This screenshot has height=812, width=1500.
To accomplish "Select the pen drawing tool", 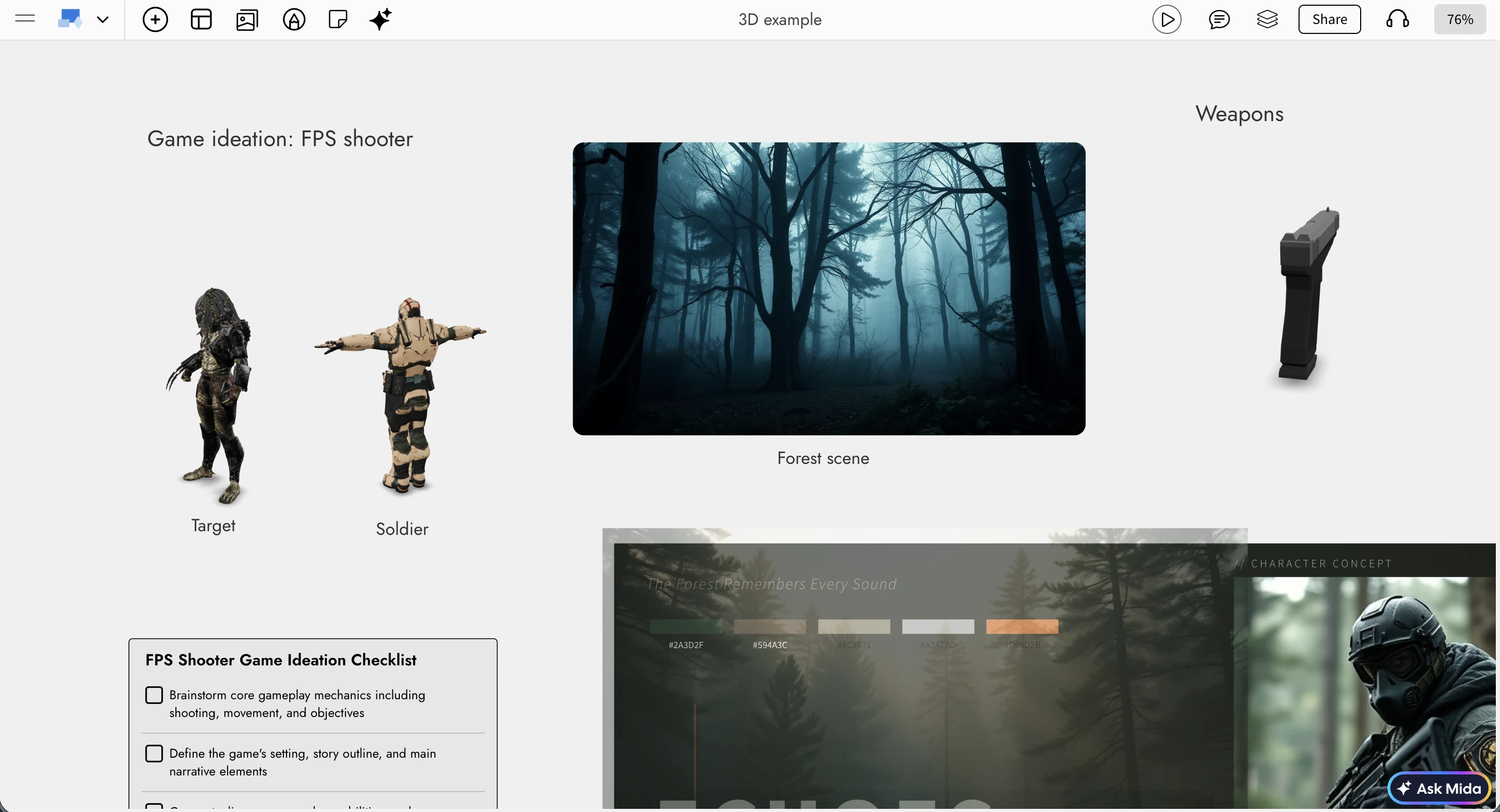I will pyautogui.click(x=293, y=19).
